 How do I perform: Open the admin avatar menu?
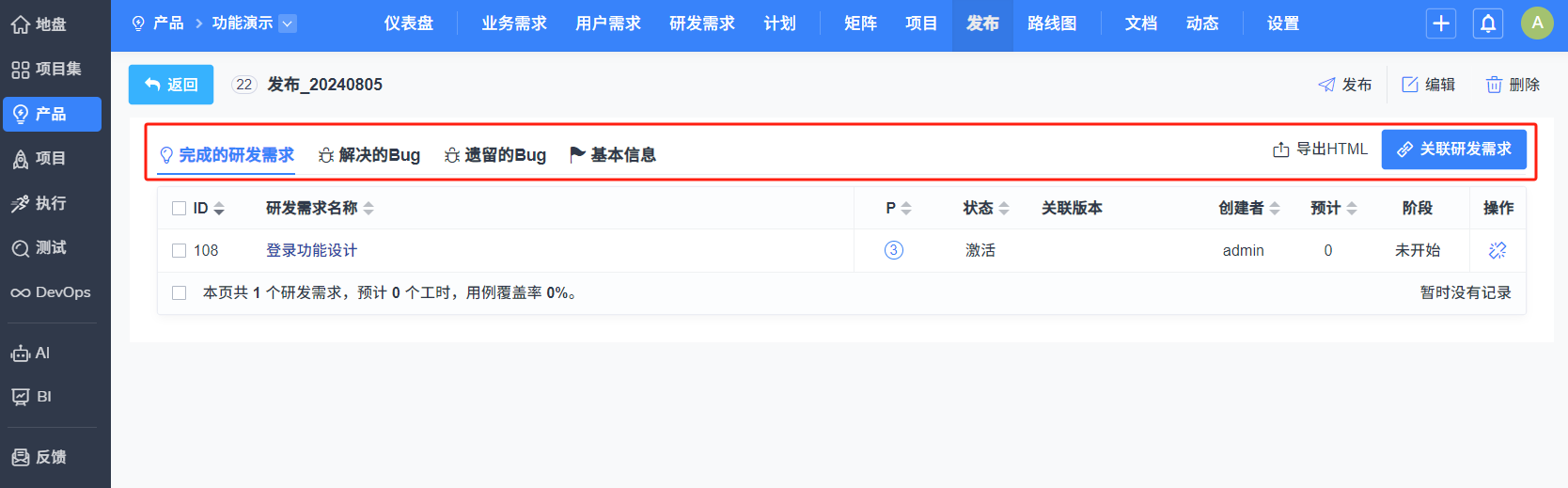1537,24
